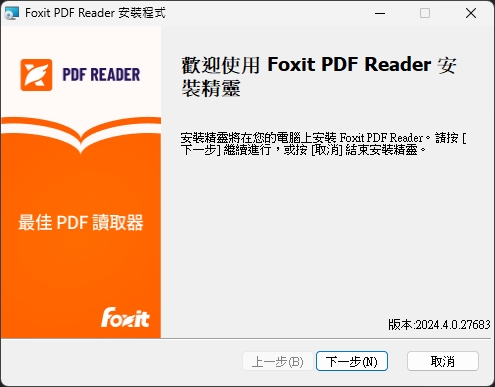Image resolution: width=495 pixels, height=387 pixels.
Task: Click the installation wizard description paragraph
Action: (324, 144)
